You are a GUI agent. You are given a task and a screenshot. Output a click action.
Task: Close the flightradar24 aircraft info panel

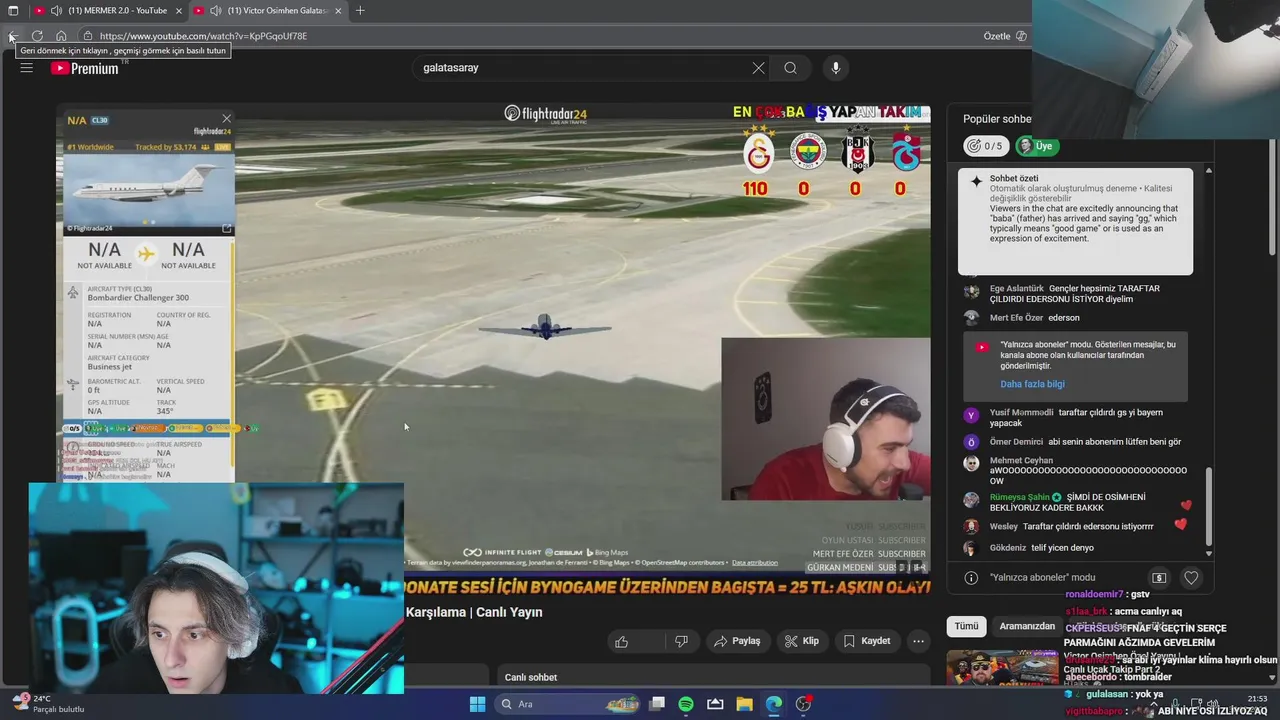[x=226, y=119]
